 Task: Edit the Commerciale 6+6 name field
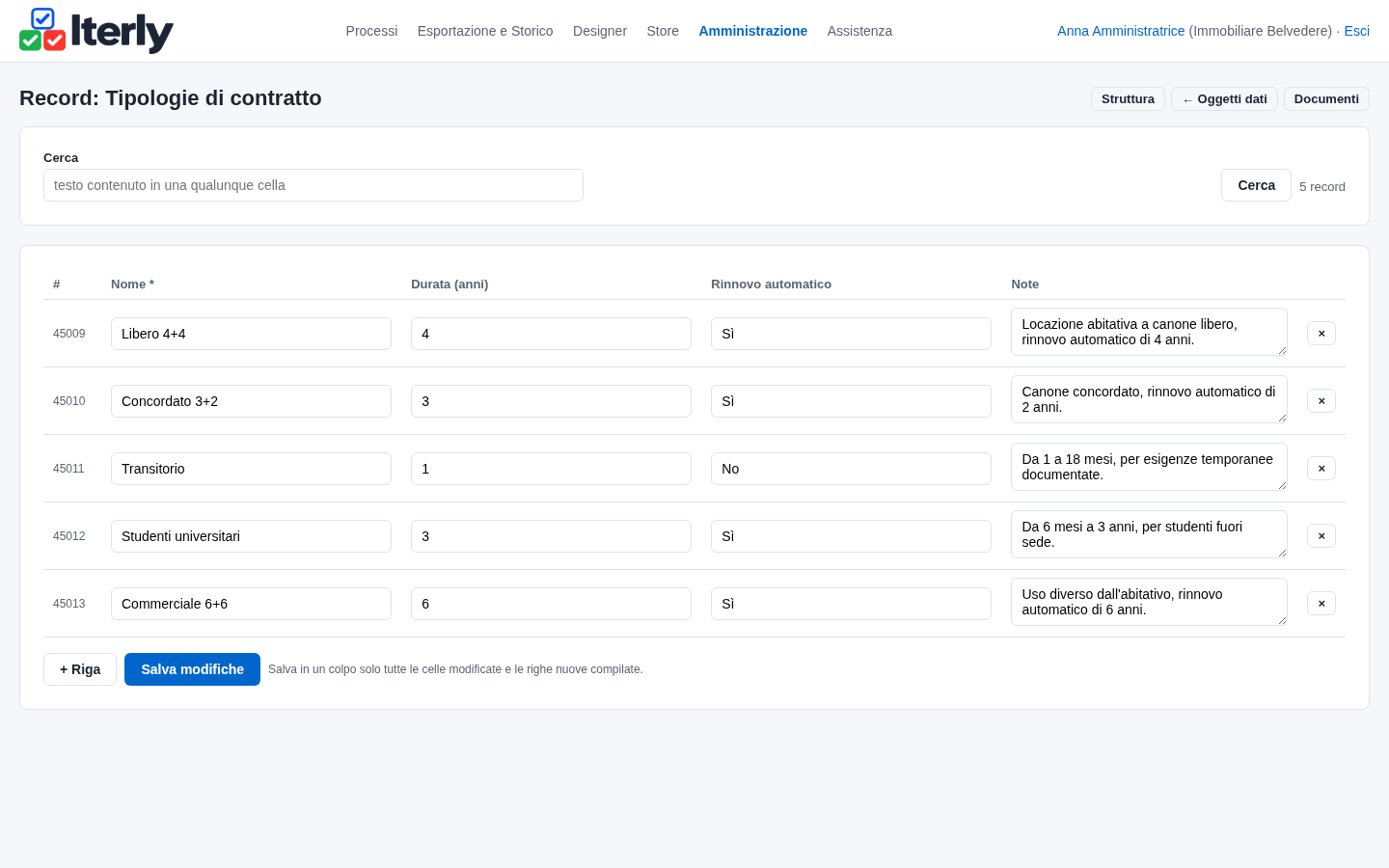(251, 604)
